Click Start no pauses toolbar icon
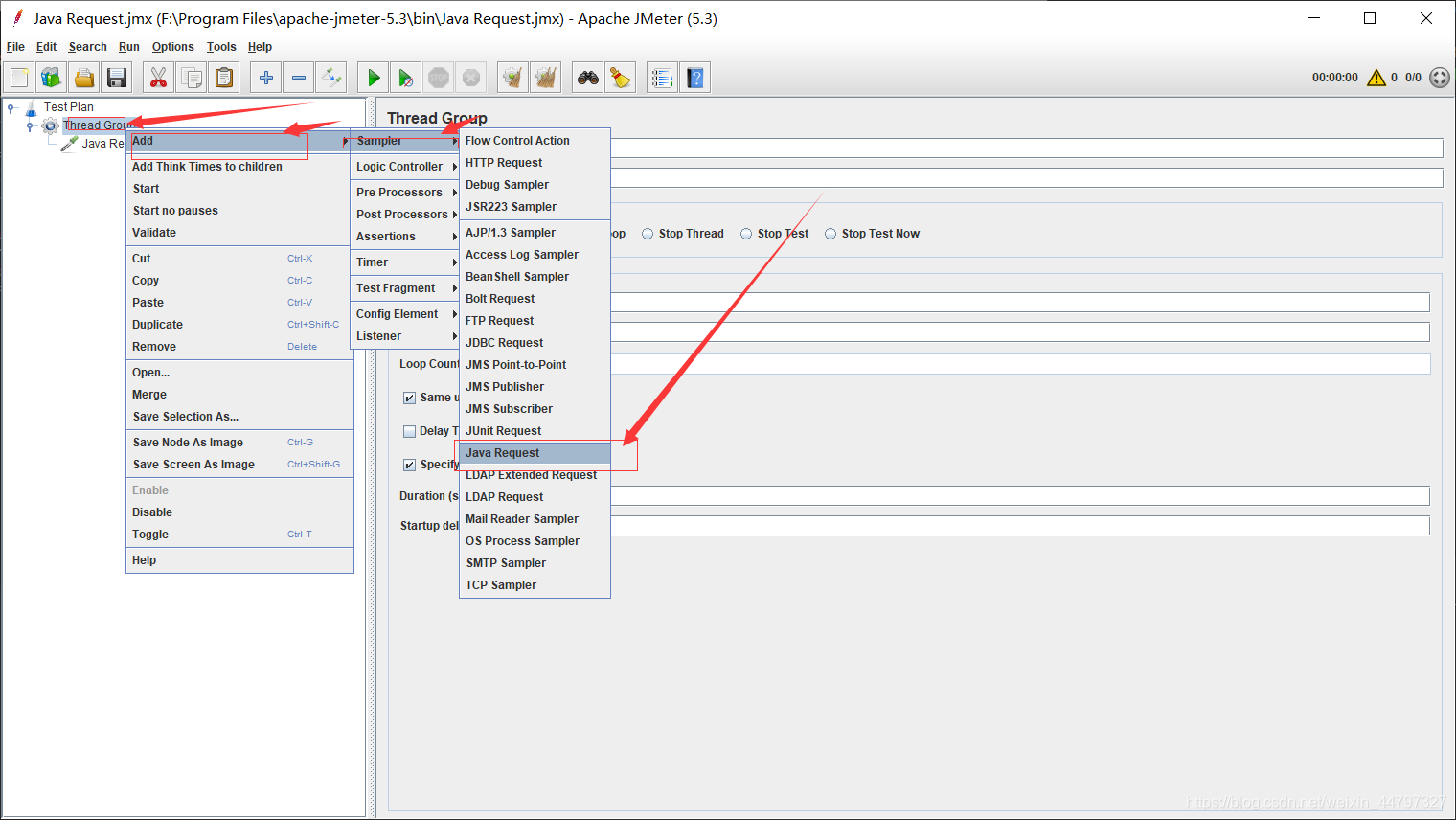Image resolution: width=1456 pixels, height=820 pixels. point(406,78)
